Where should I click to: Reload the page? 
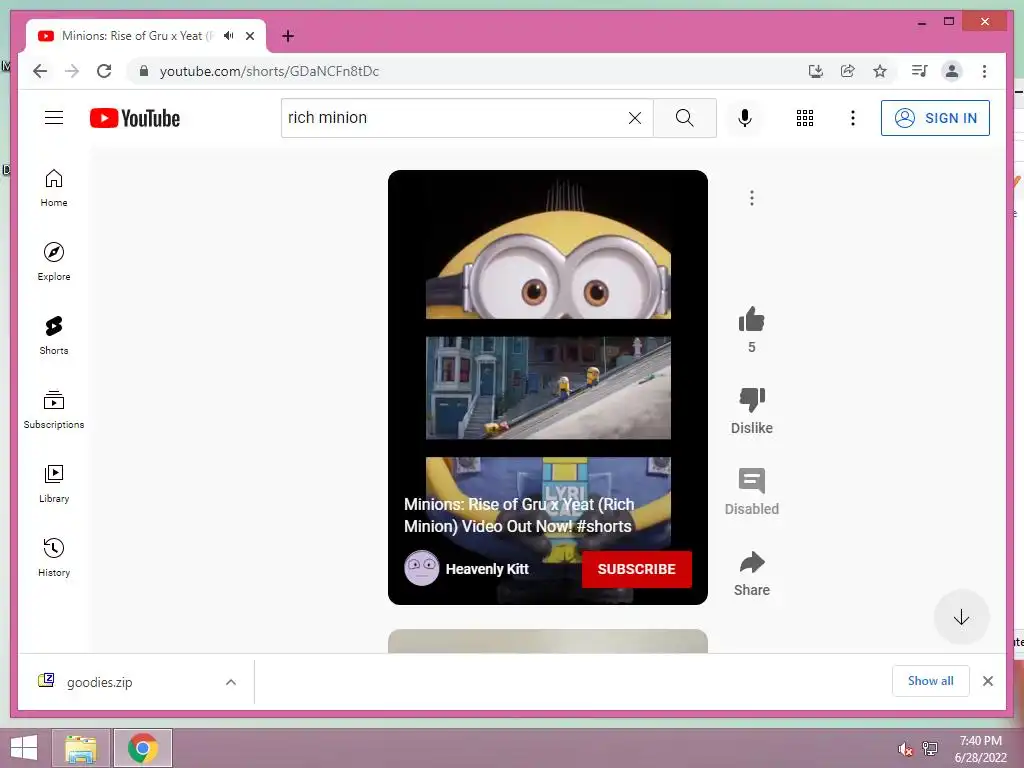pyautogui.click(x=104, y=71)
